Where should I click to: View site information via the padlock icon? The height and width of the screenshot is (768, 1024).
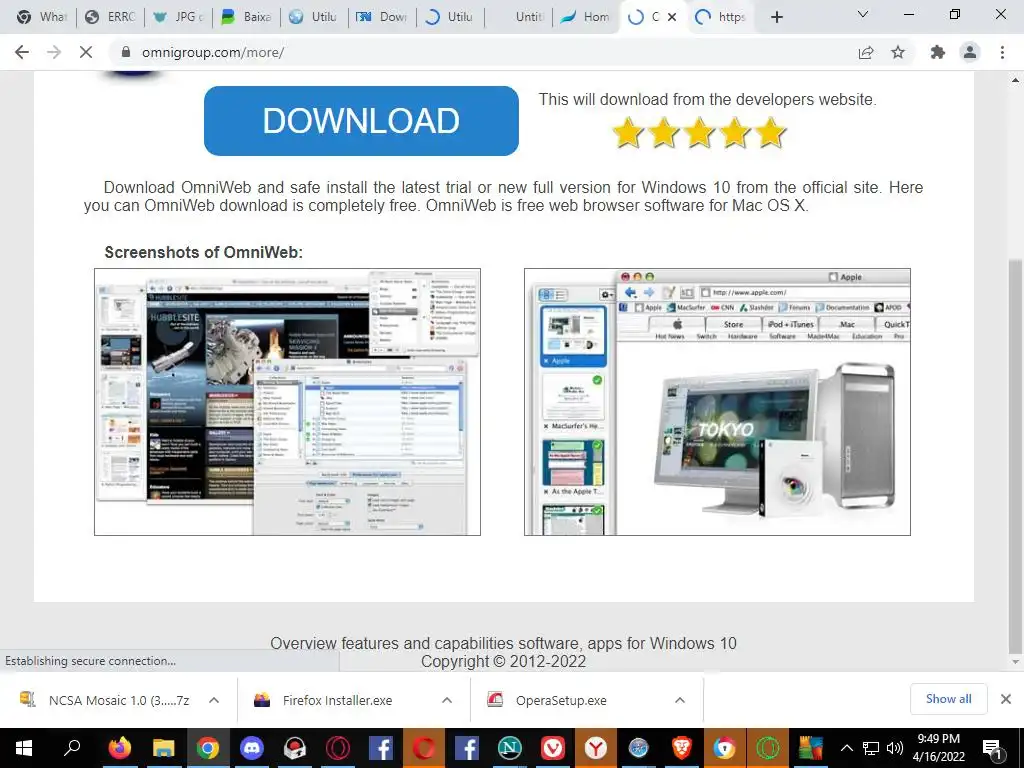127,52
